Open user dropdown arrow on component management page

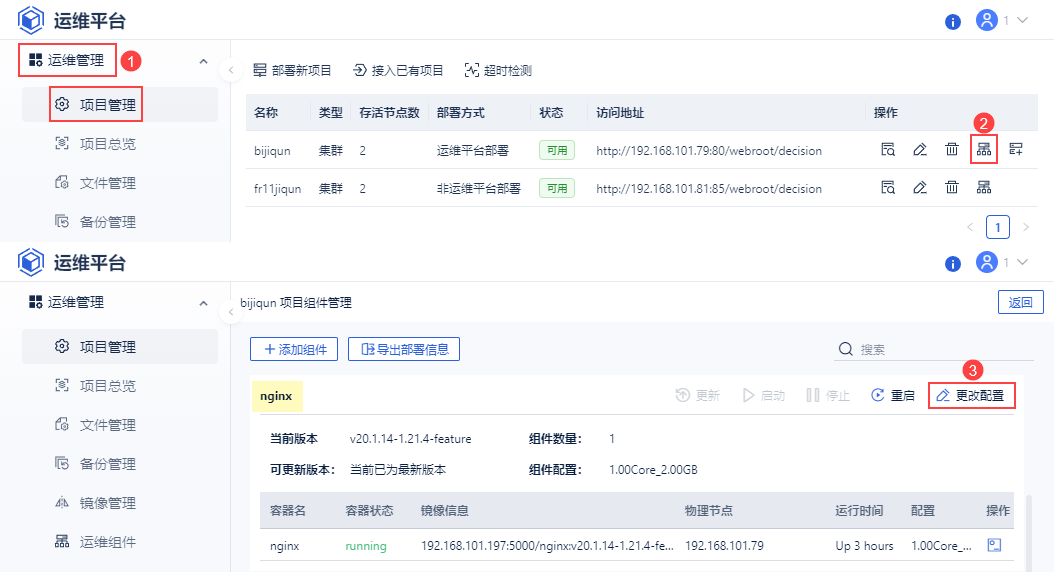click(1022, 262)
